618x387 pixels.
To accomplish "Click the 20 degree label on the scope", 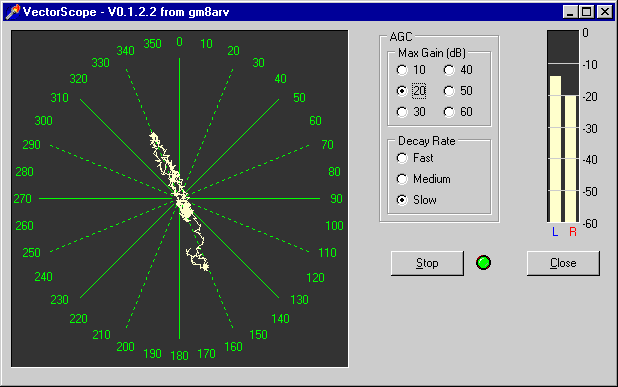I will [x=233, y=51].
